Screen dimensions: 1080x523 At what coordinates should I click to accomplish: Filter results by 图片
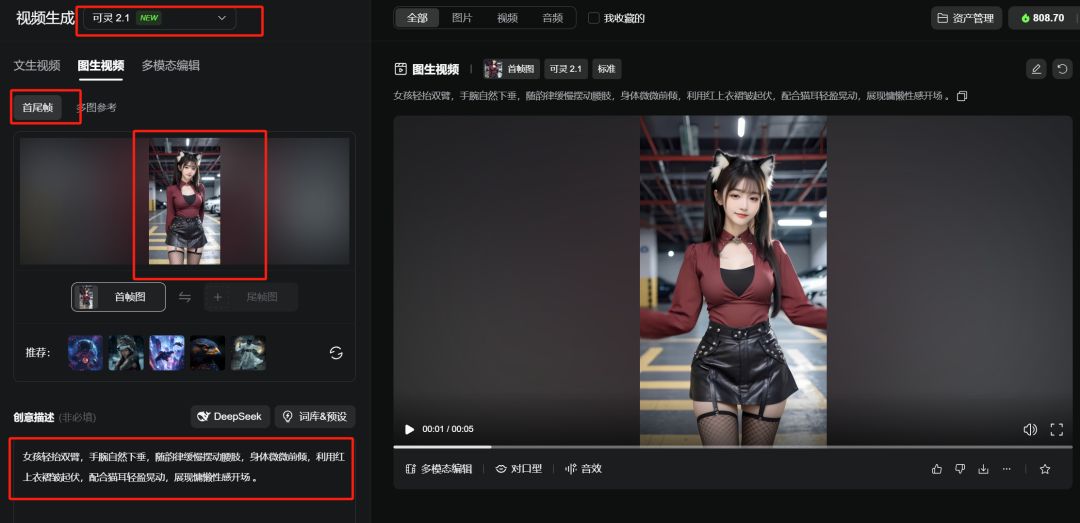(462, 18)
